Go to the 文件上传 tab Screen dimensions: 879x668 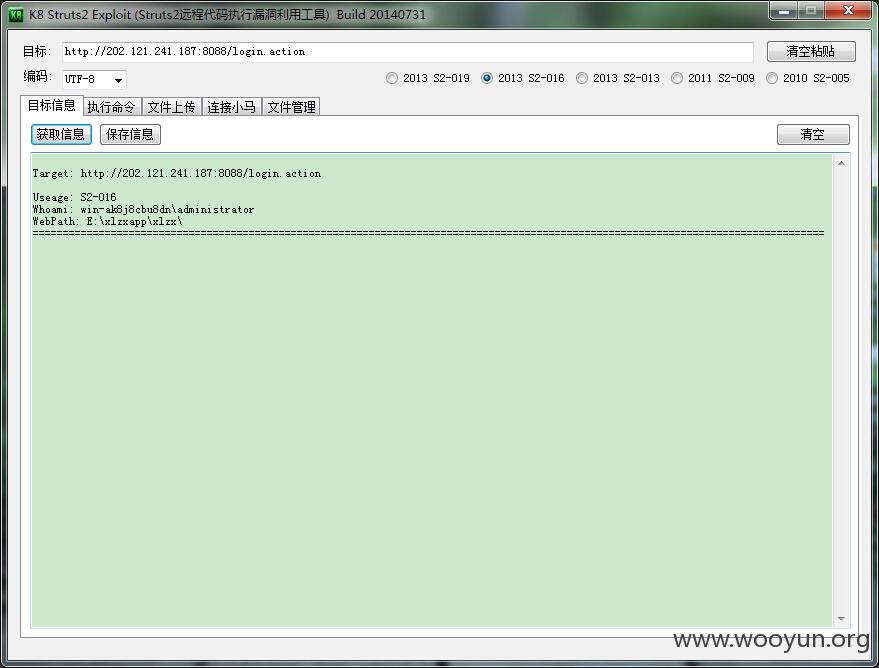tap(172, 107)
